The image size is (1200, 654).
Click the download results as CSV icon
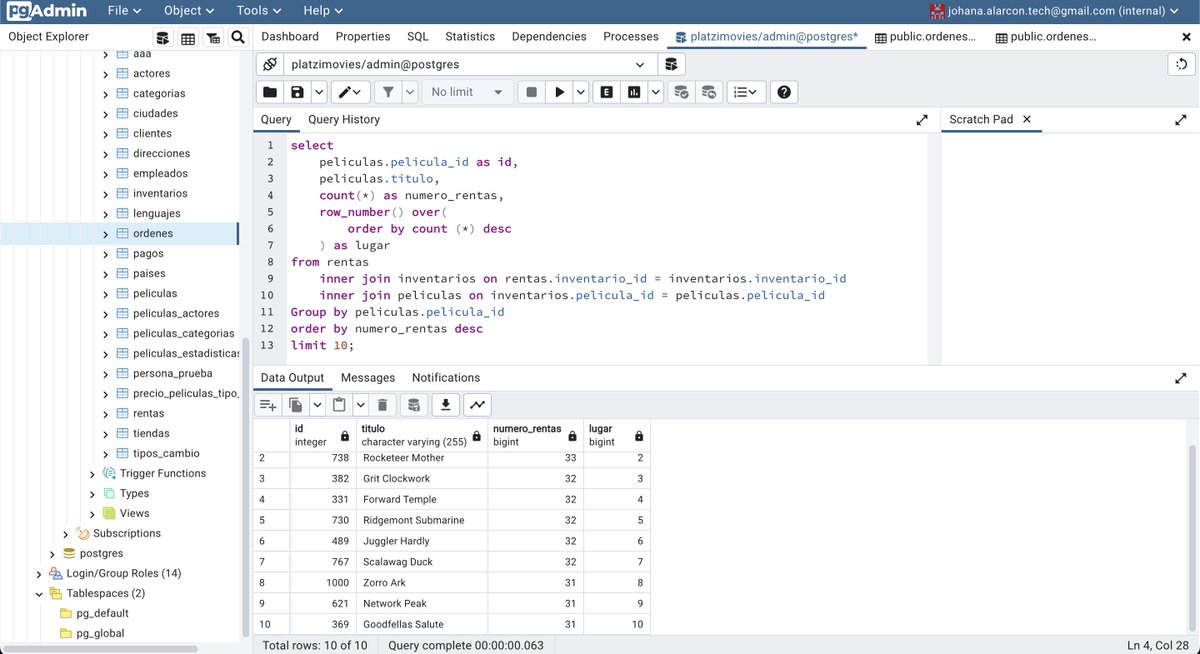tap(446, 405)
